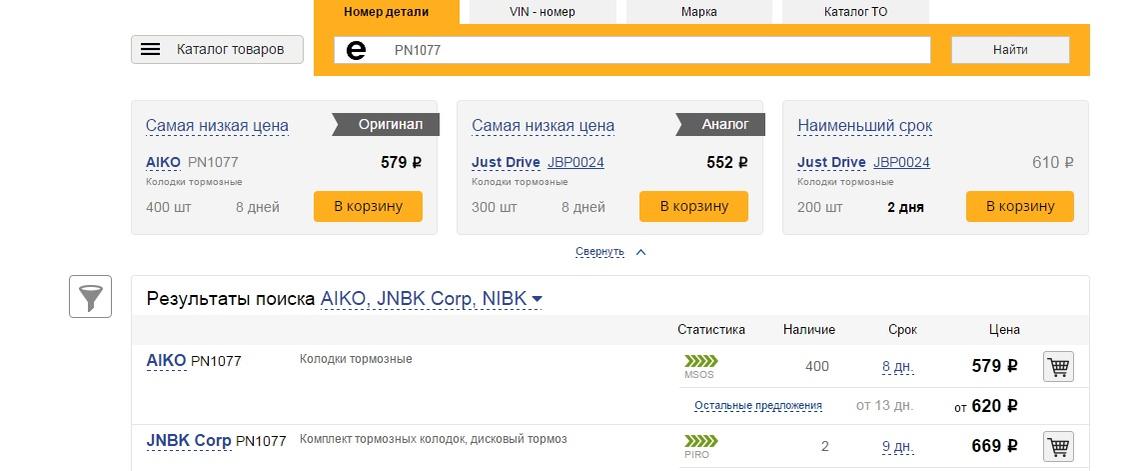Add AIKO 579 ₽ card В корзину
The width and height of the screenshot is (1147, 471).
368,206
